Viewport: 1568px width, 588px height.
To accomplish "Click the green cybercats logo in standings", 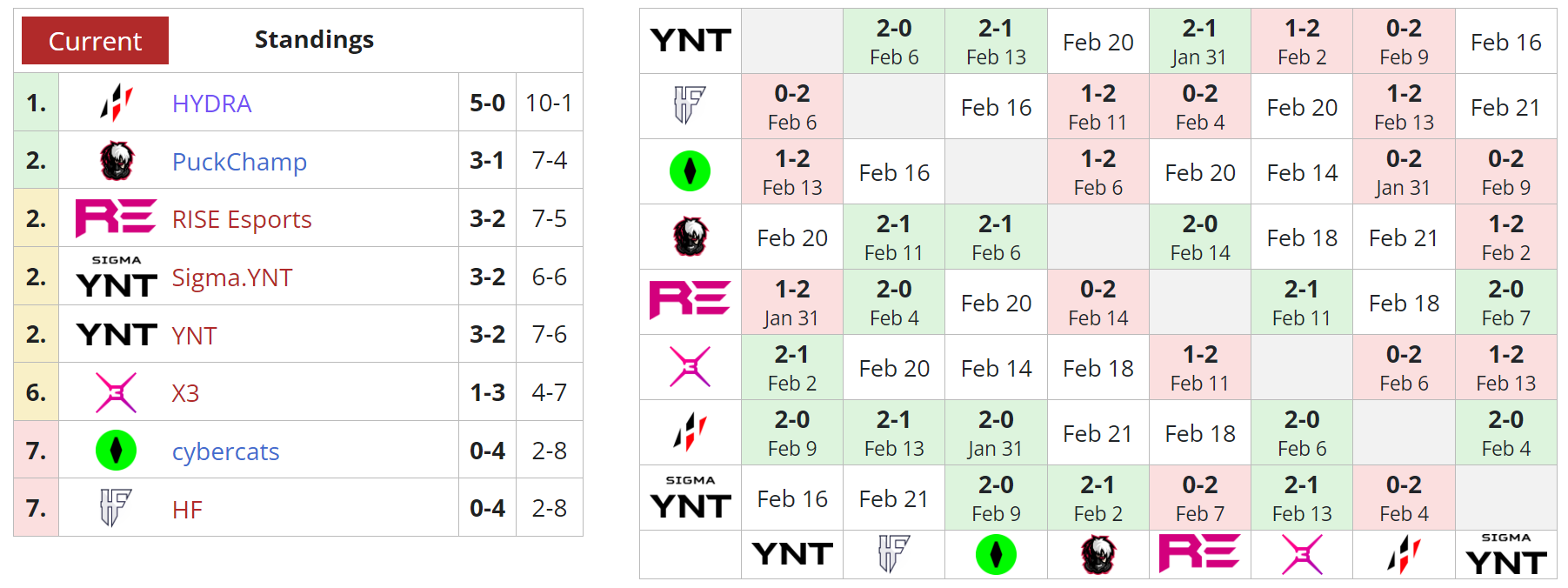I will point(116,451).
